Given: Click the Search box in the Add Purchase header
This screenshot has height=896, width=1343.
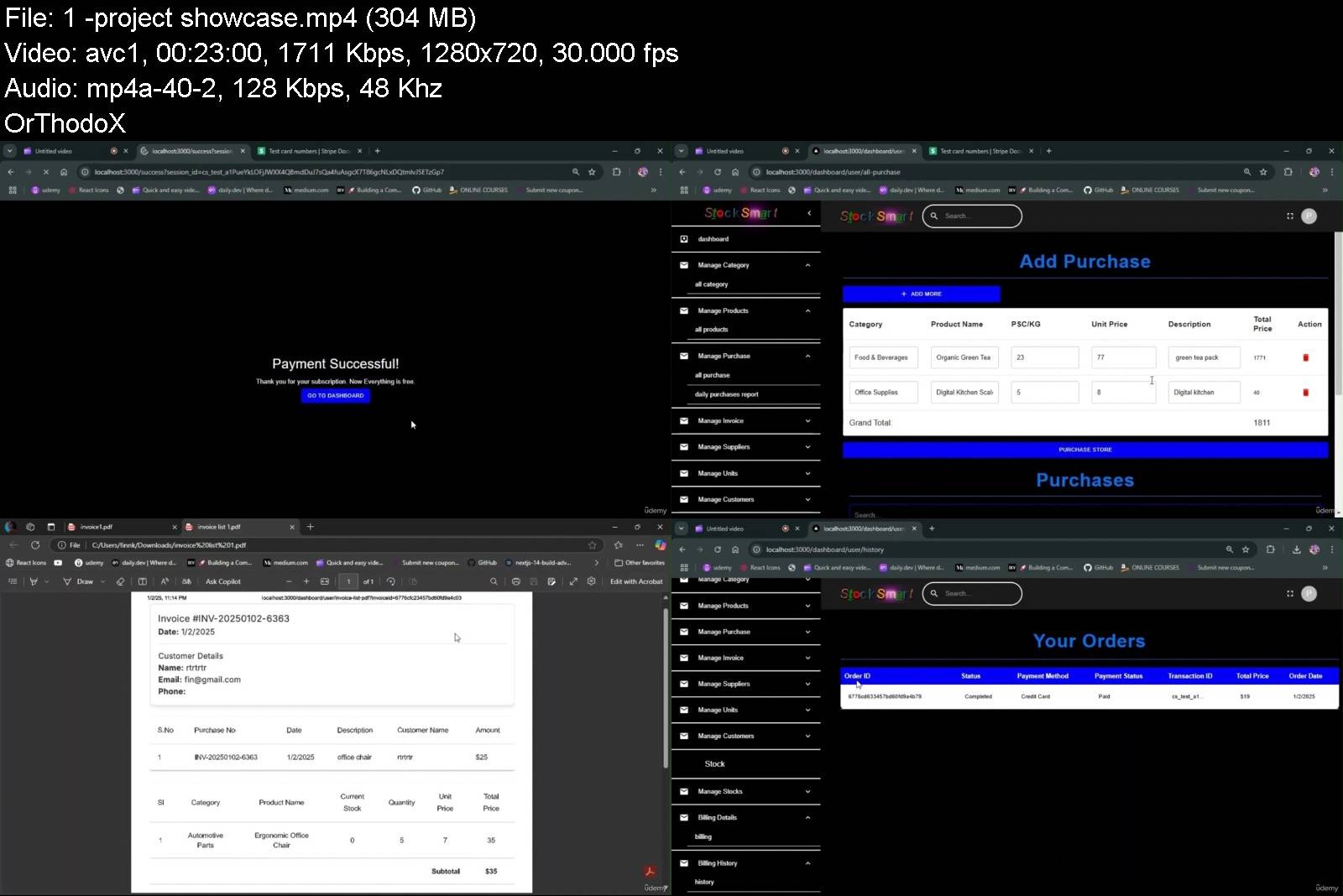Looking at the screenshot, I should (x=972, y=216).
